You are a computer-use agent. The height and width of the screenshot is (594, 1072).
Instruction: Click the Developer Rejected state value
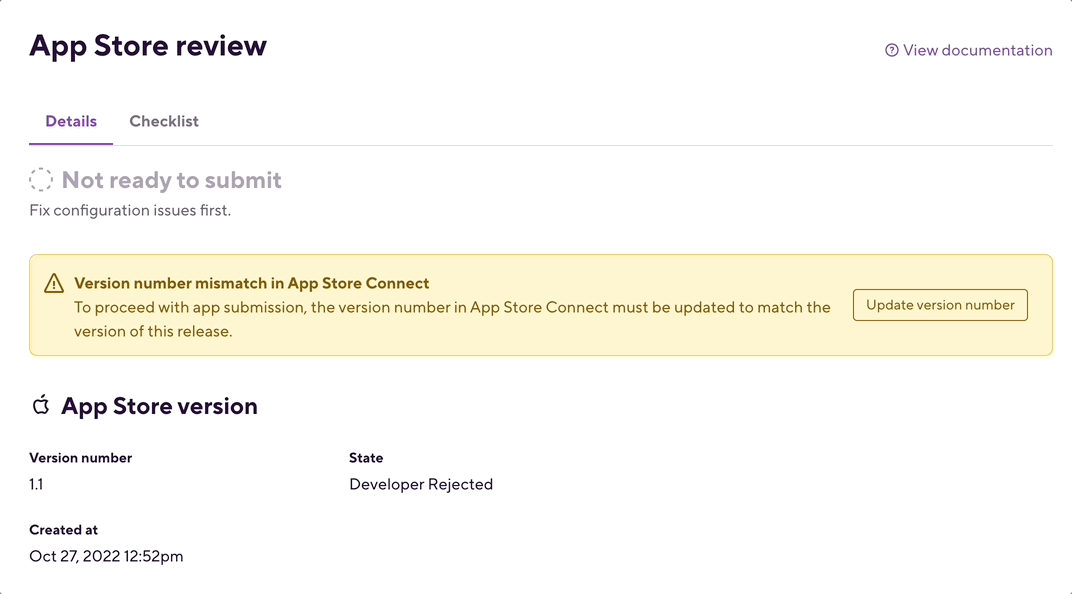(x=421, y=484)
